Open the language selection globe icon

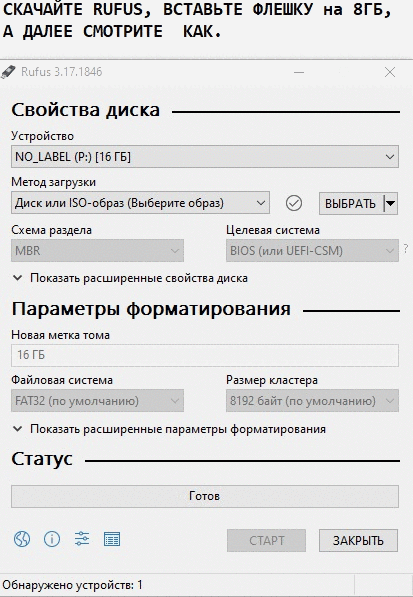(22, 539)
